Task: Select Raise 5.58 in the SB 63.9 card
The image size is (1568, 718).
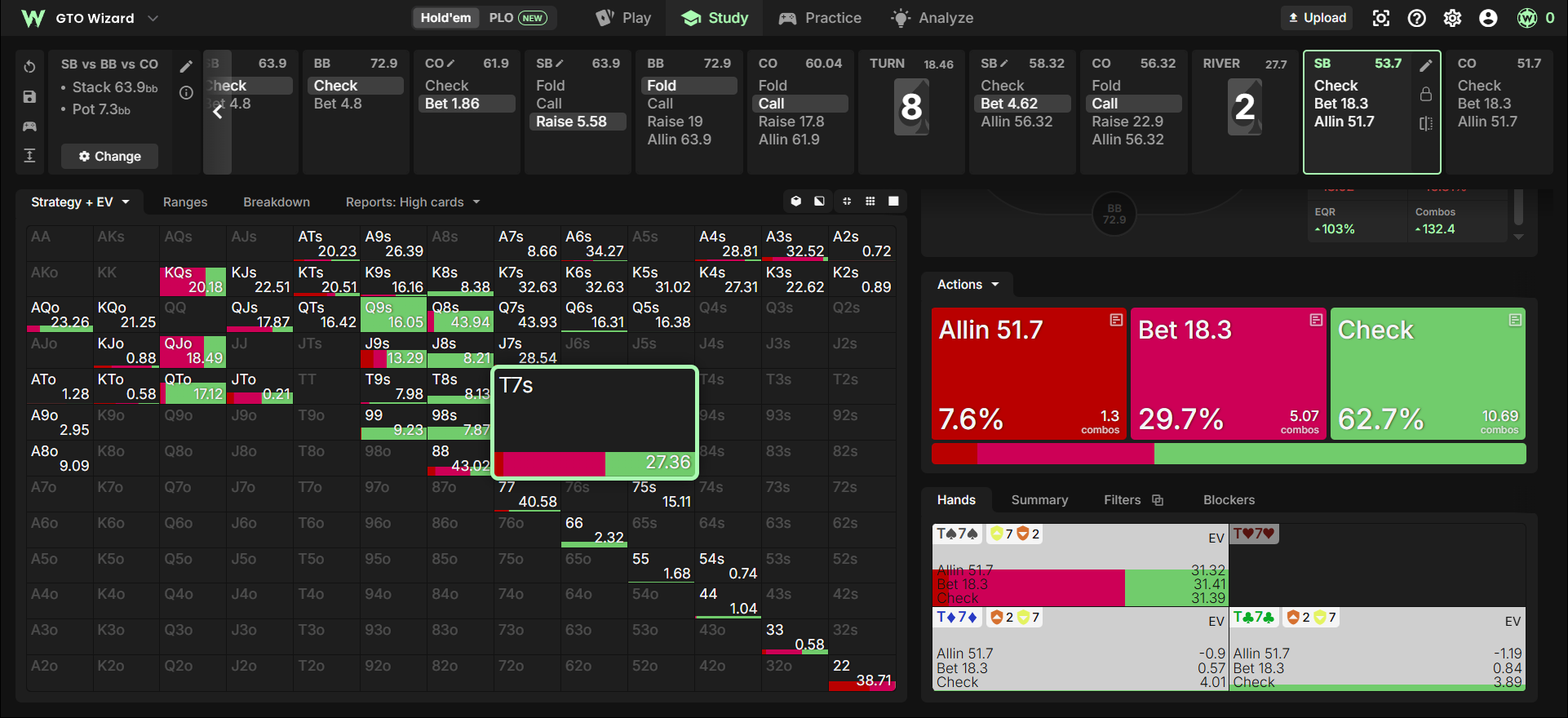Action: (579, 122)
